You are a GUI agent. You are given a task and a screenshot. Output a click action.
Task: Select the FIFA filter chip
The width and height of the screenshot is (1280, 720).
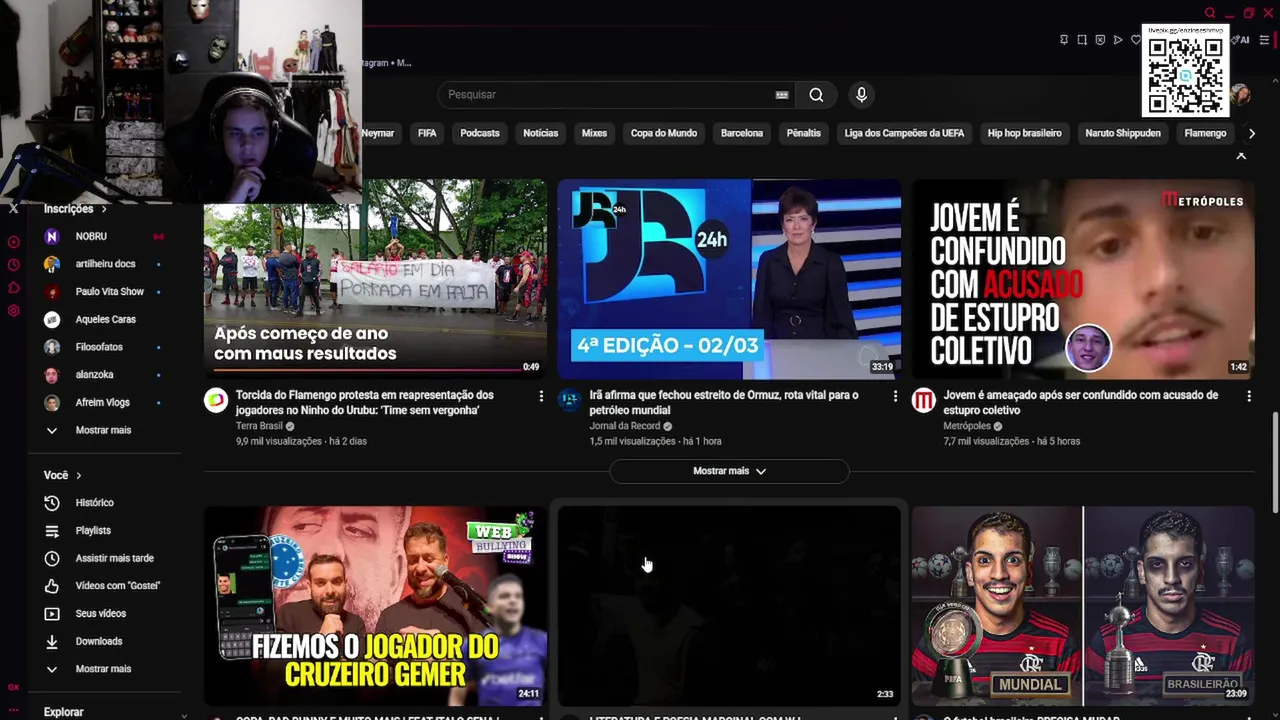click(427, 133)
